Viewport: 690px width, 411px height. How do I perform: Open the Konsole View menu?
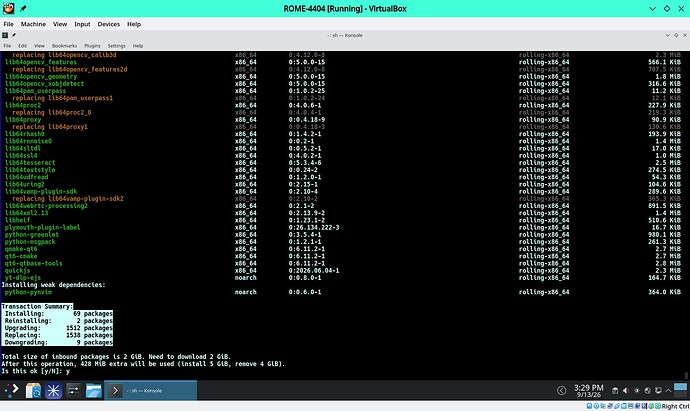pos(39,46)
